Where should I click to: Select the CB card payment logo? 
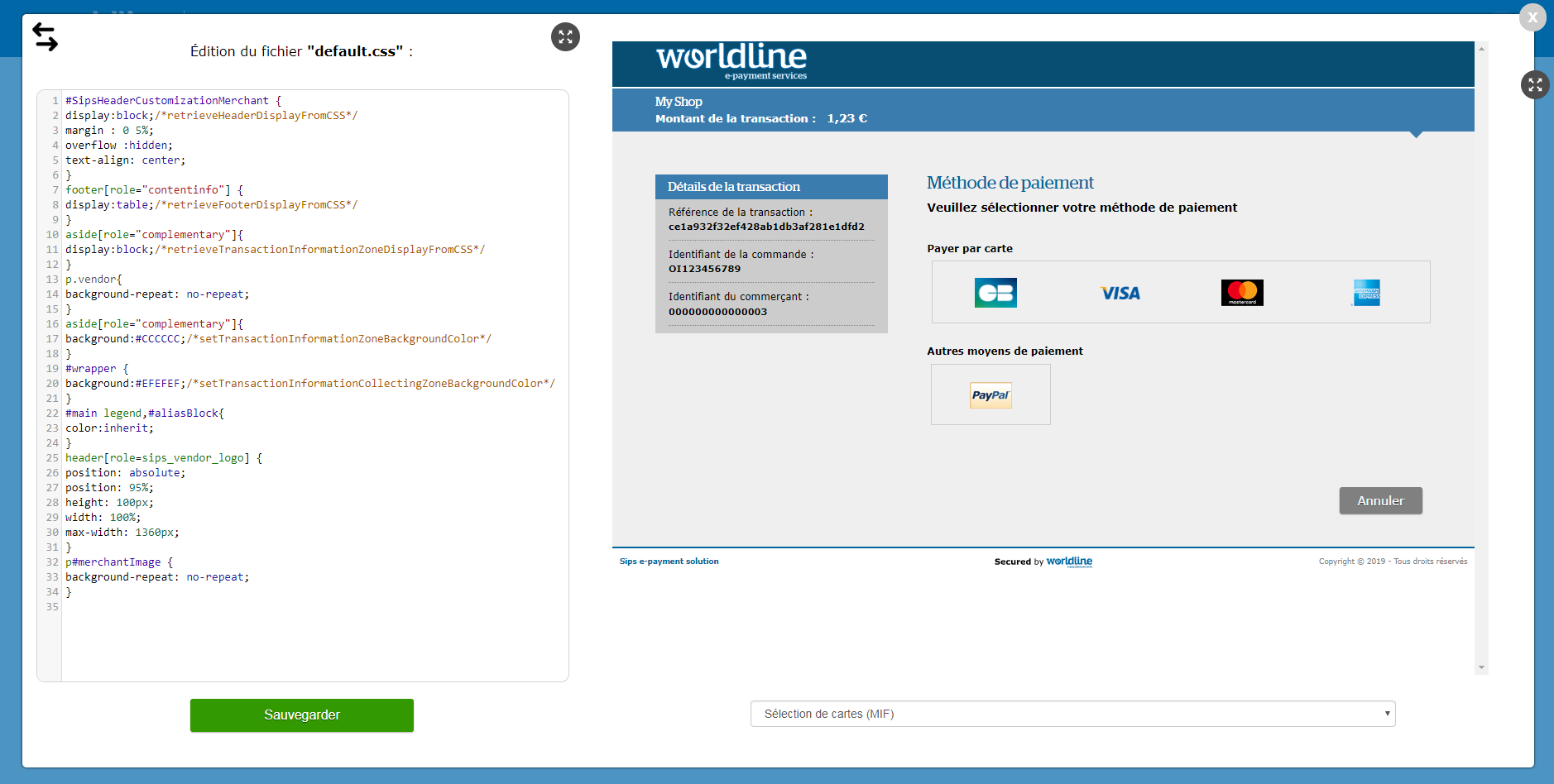click(x=995, y=293)
